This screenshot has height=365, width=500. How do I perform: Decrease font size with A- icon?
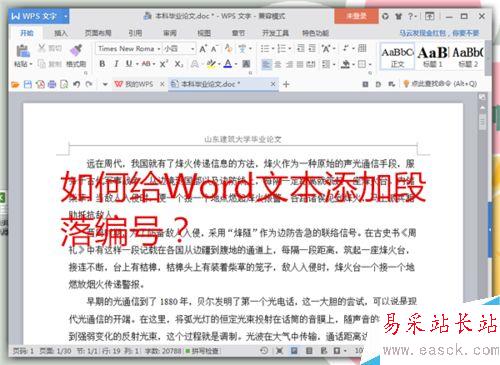pos(214,49)
